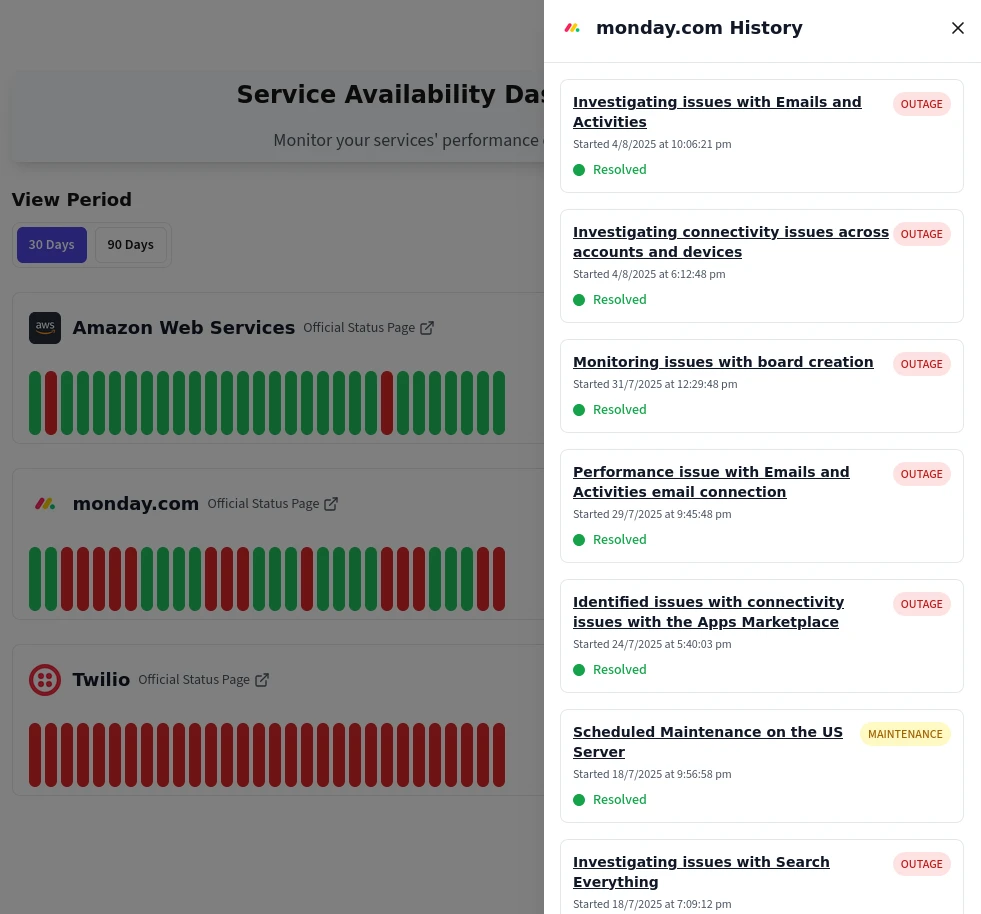Image resolution: width=981 pixels, height=914 pixels.
Task: Click OUTAGE badge on Search Everything incident
Action: click(922, 864)
